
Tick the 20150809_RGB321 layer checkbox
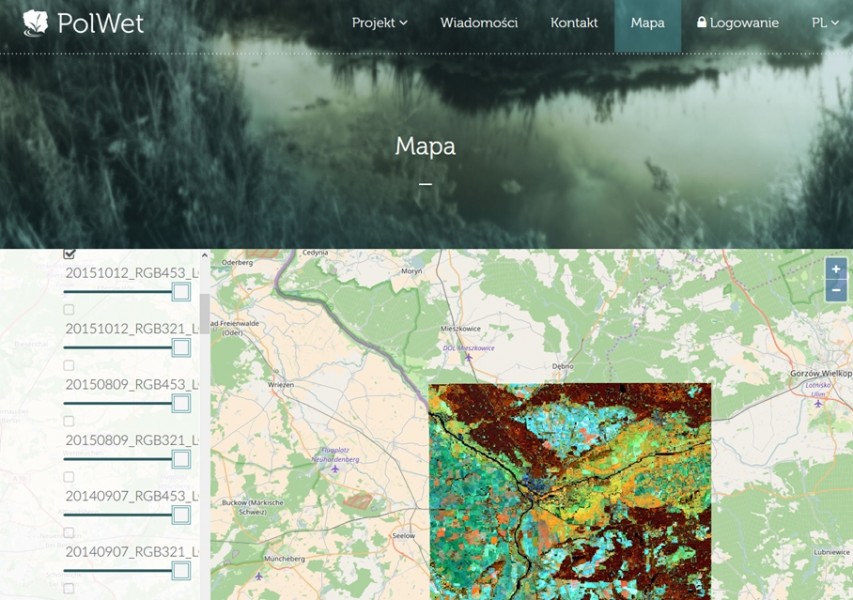point(69,421)
